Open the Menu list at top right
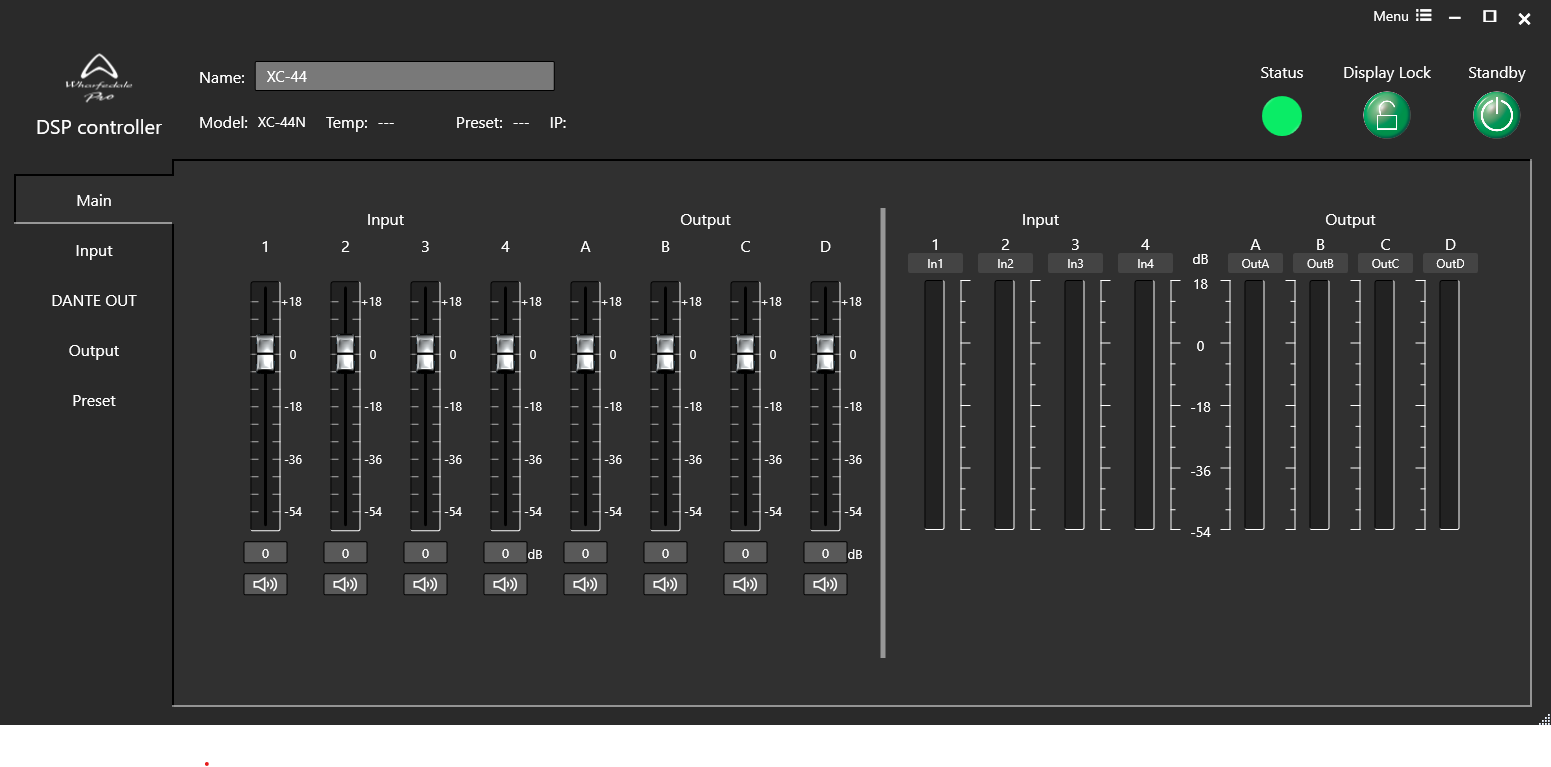The width and height of the screenshot is (1551, 767). point(1402,16)
